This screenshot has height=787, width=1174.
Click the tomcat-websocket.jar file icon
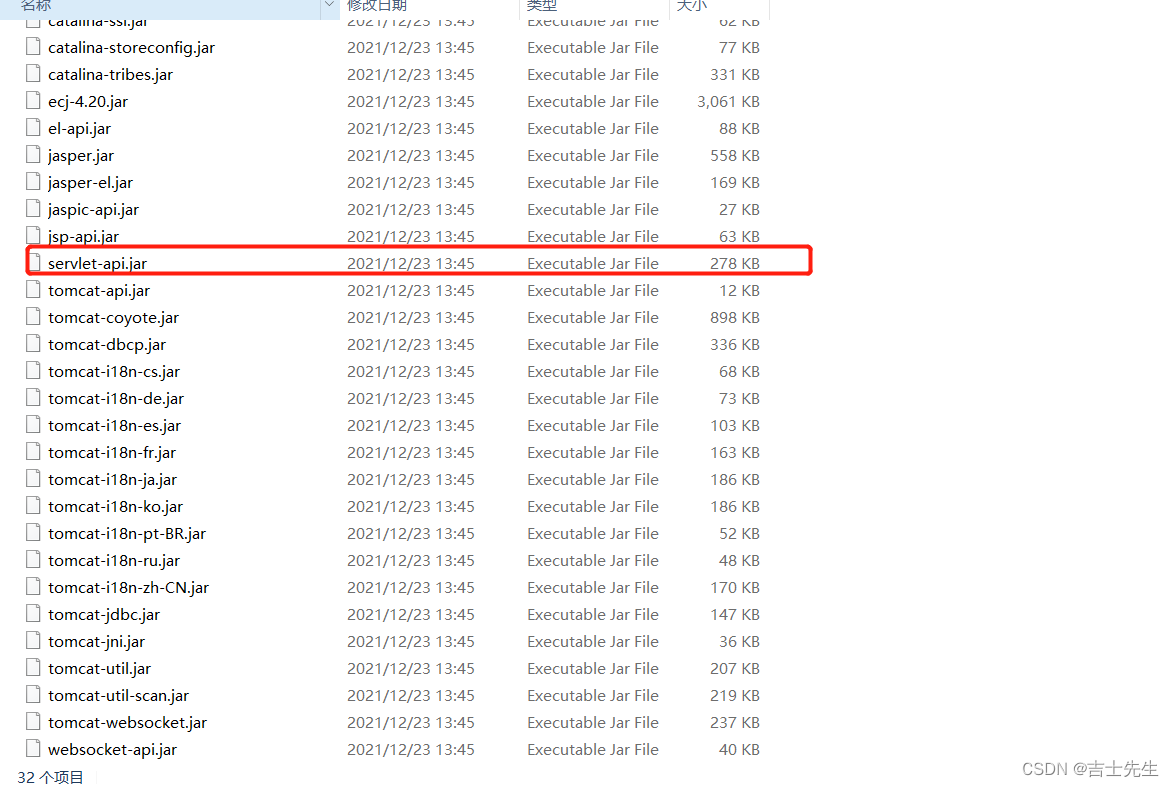pos(33,722)
